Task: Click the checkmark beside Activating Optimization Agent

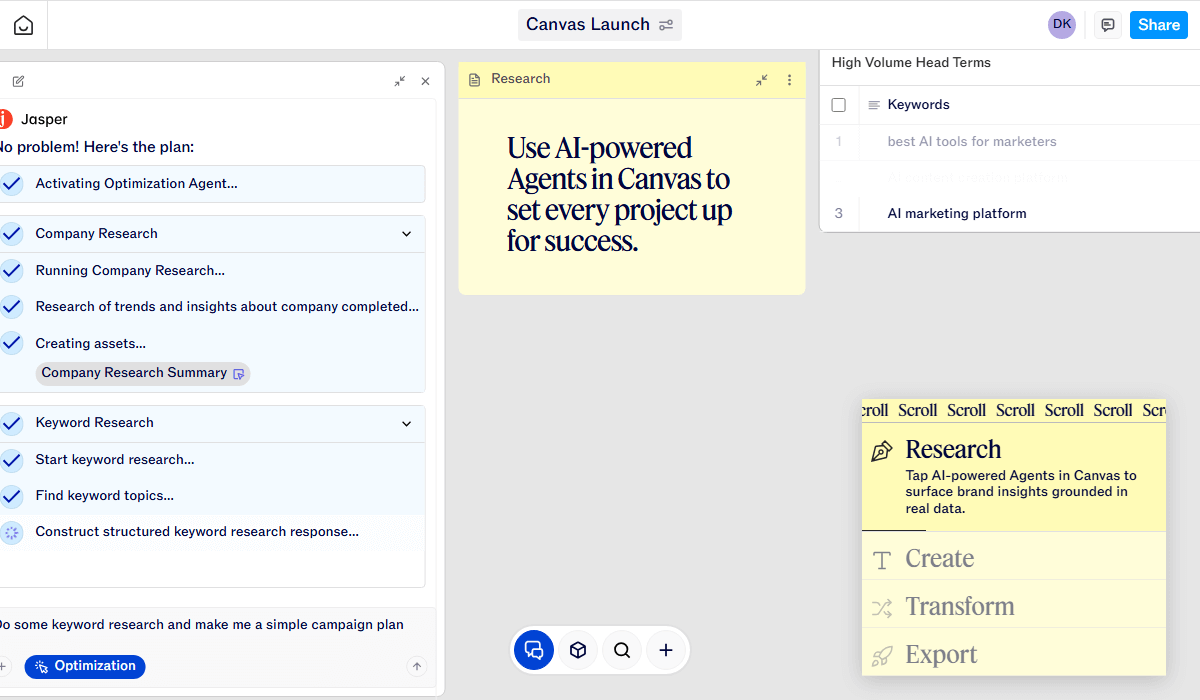Action: point(11,184)
